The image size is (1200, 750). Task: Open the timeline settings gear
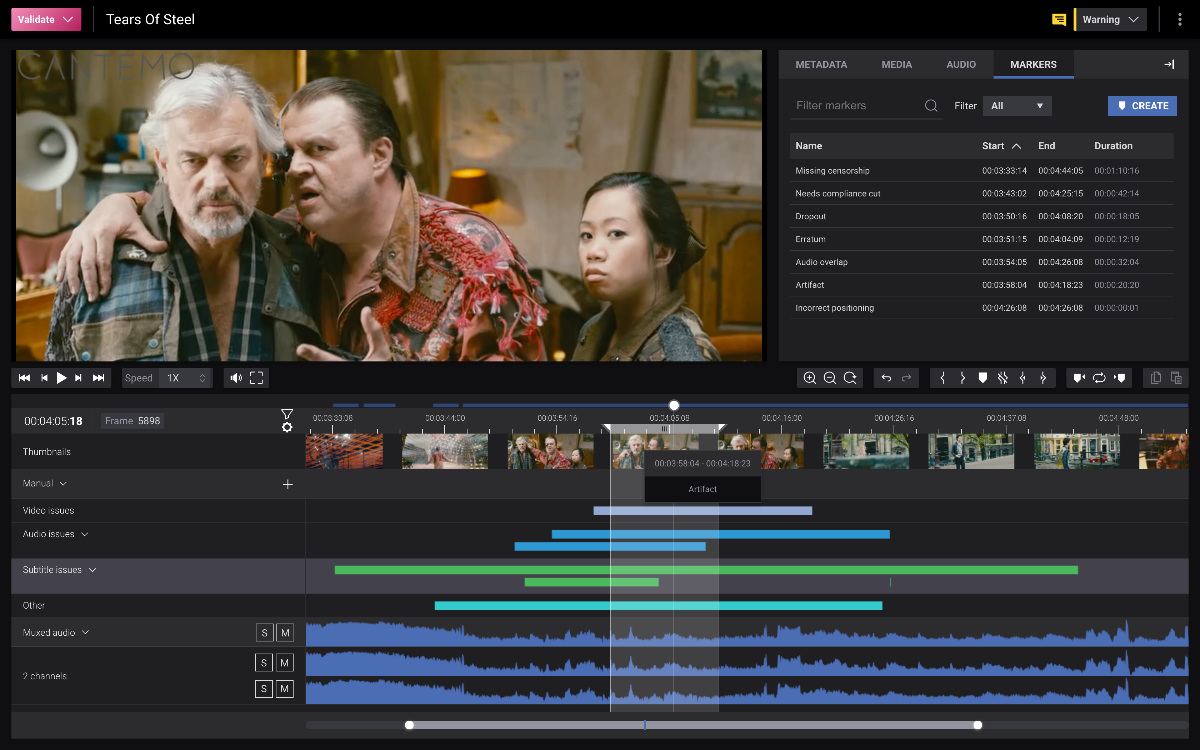[287, 427]
